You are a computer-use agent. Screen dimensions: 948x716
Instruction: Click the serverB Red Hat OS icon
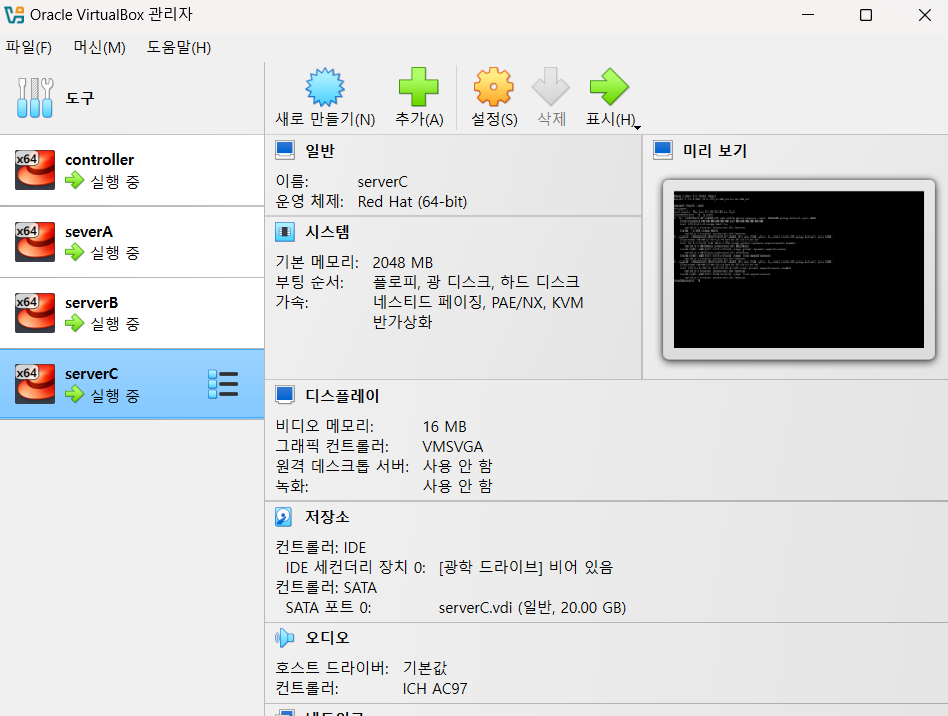[35, 313]
